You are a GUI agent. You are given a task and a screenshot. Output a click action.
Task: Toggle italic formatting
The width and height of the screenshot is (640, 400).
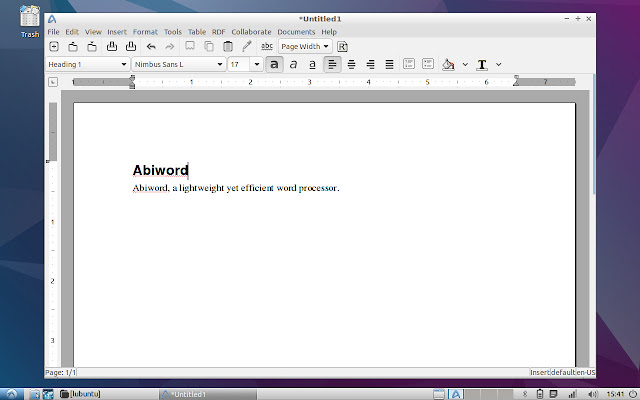point(293,64)
